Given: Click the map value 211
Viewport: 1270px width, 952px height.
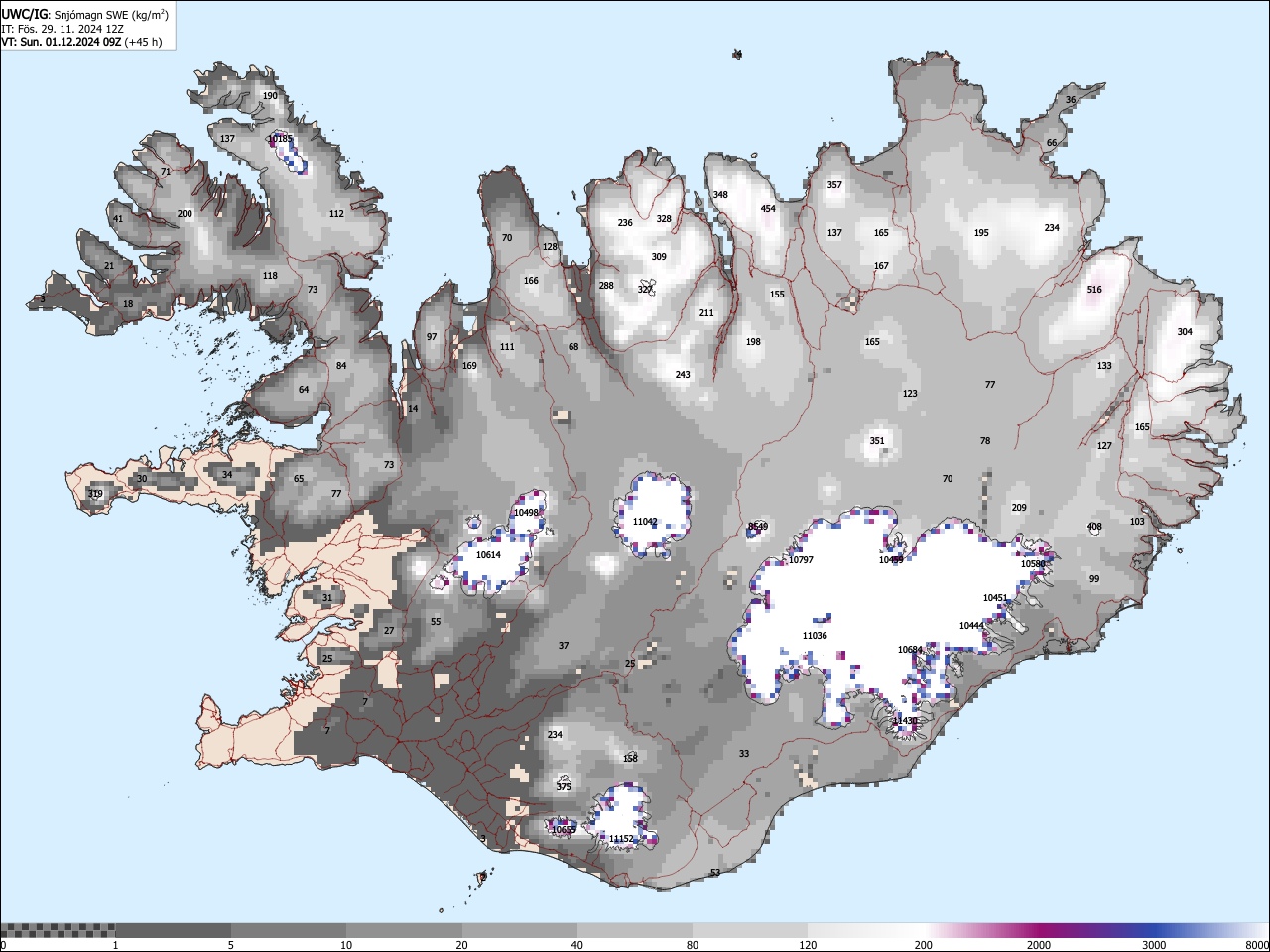Looking at the screenshot, I should [x=706, y=313].
